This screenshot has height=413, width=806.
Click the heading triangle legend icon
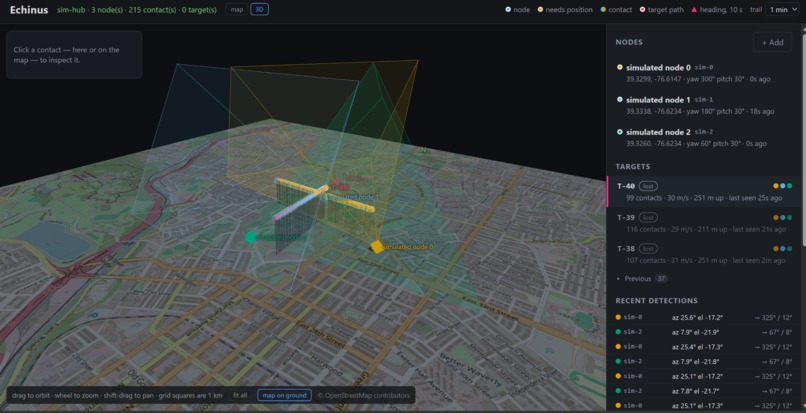(x=694, y=9)
